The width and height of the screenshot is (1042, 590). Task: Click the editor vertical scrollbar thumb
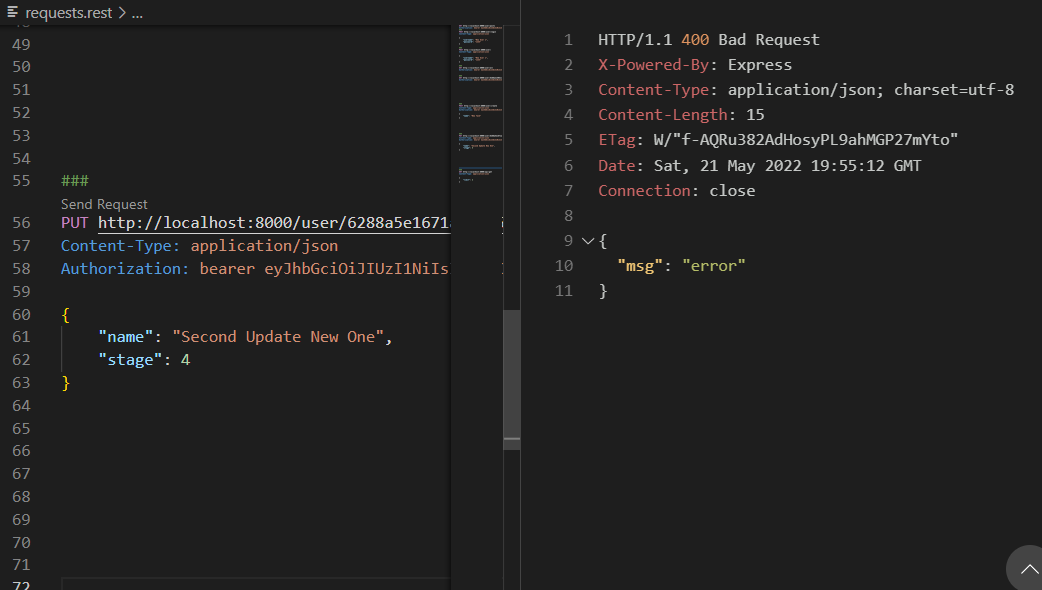(x=512, y=380)
